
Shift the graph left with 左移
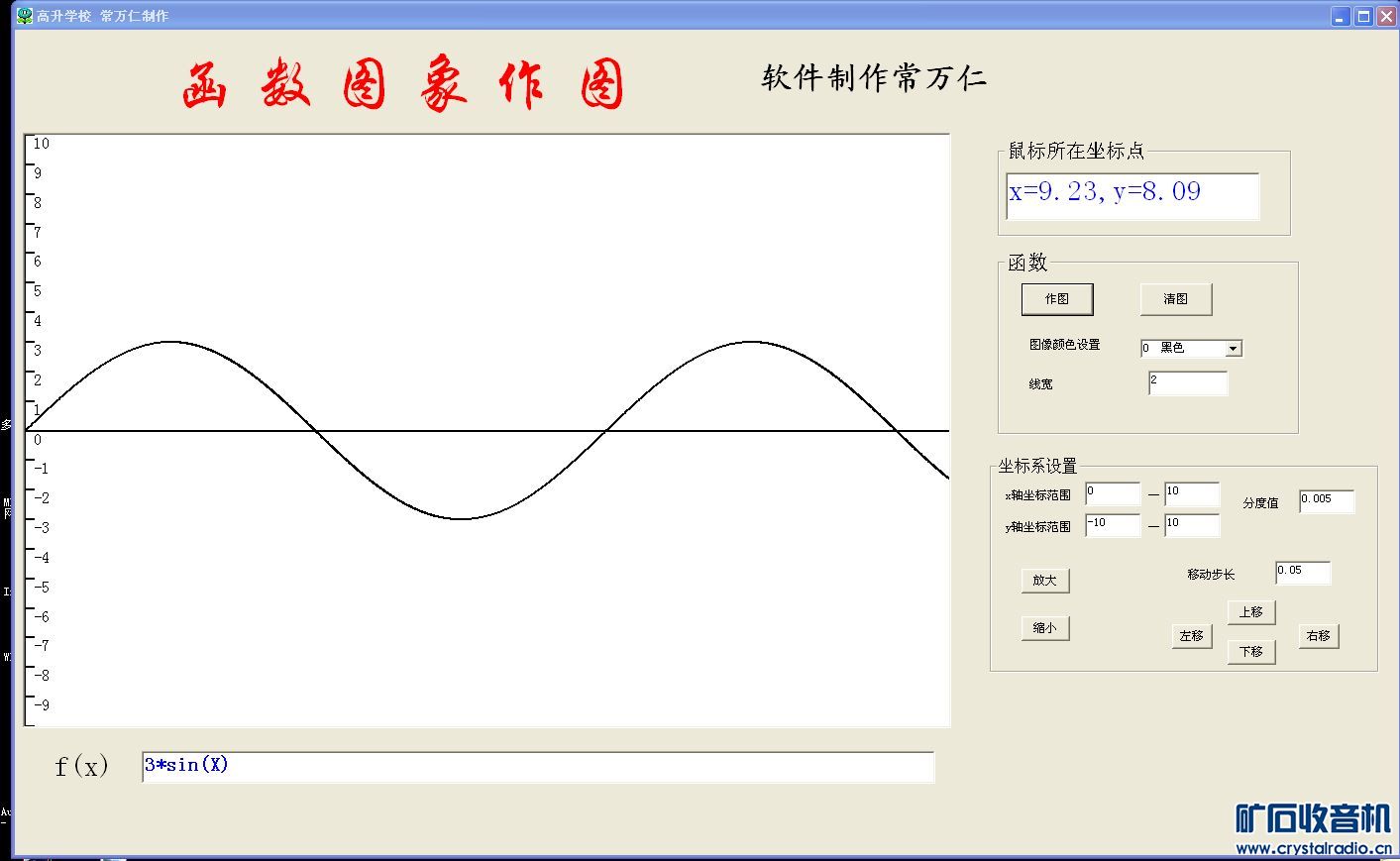point(1192,636)
